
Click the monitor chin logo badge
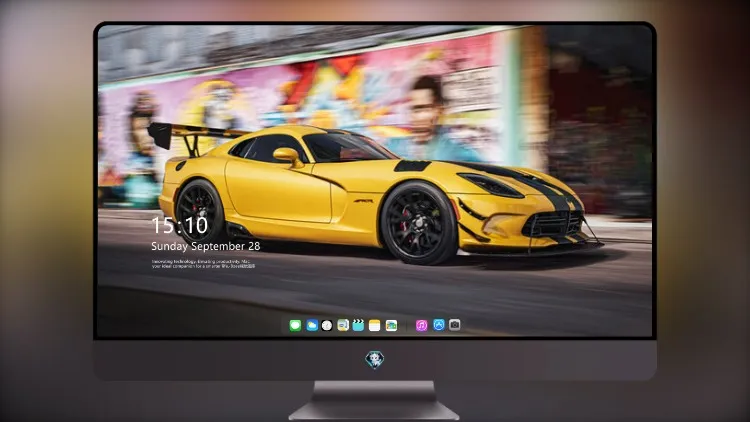click(375, 360)
